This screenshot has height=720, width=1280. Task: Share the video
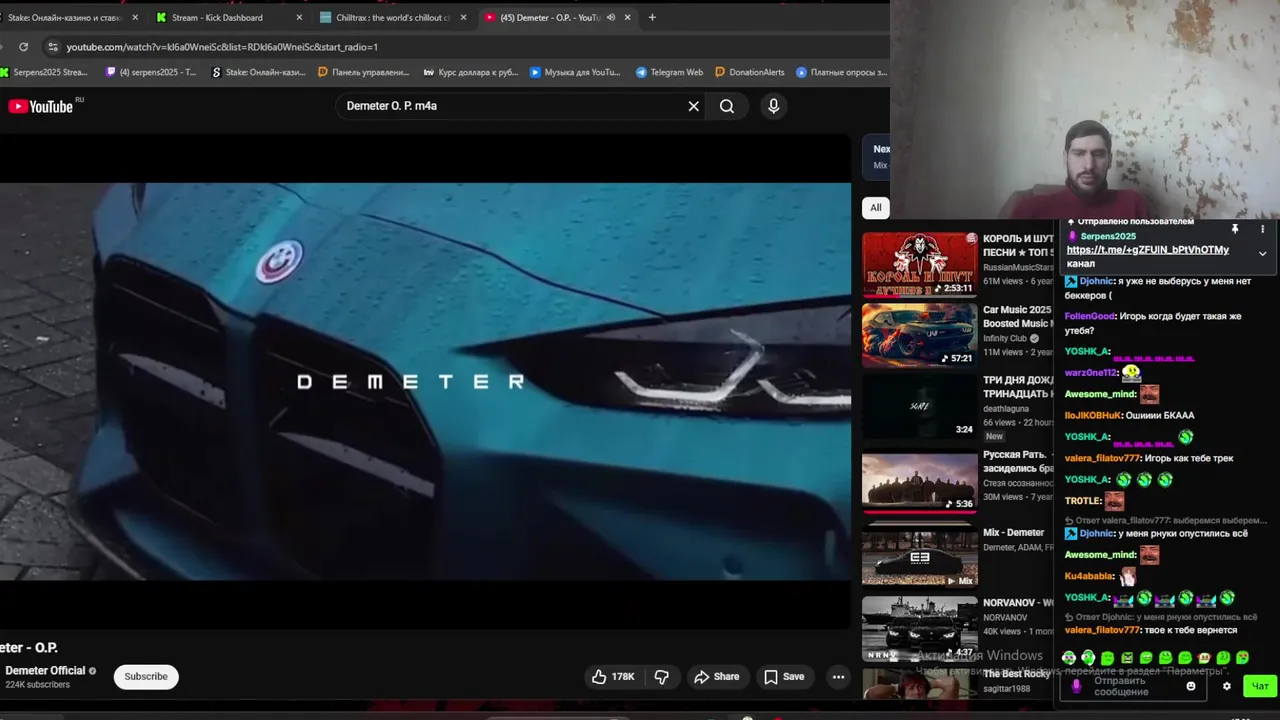[717, 677]
